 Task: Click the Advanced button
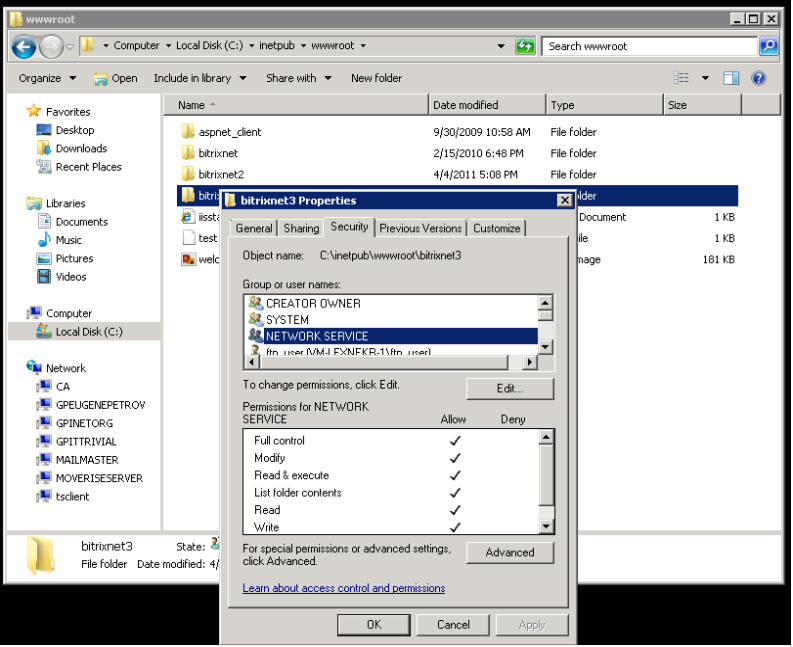pyautogui.click(x=510, y=552)
